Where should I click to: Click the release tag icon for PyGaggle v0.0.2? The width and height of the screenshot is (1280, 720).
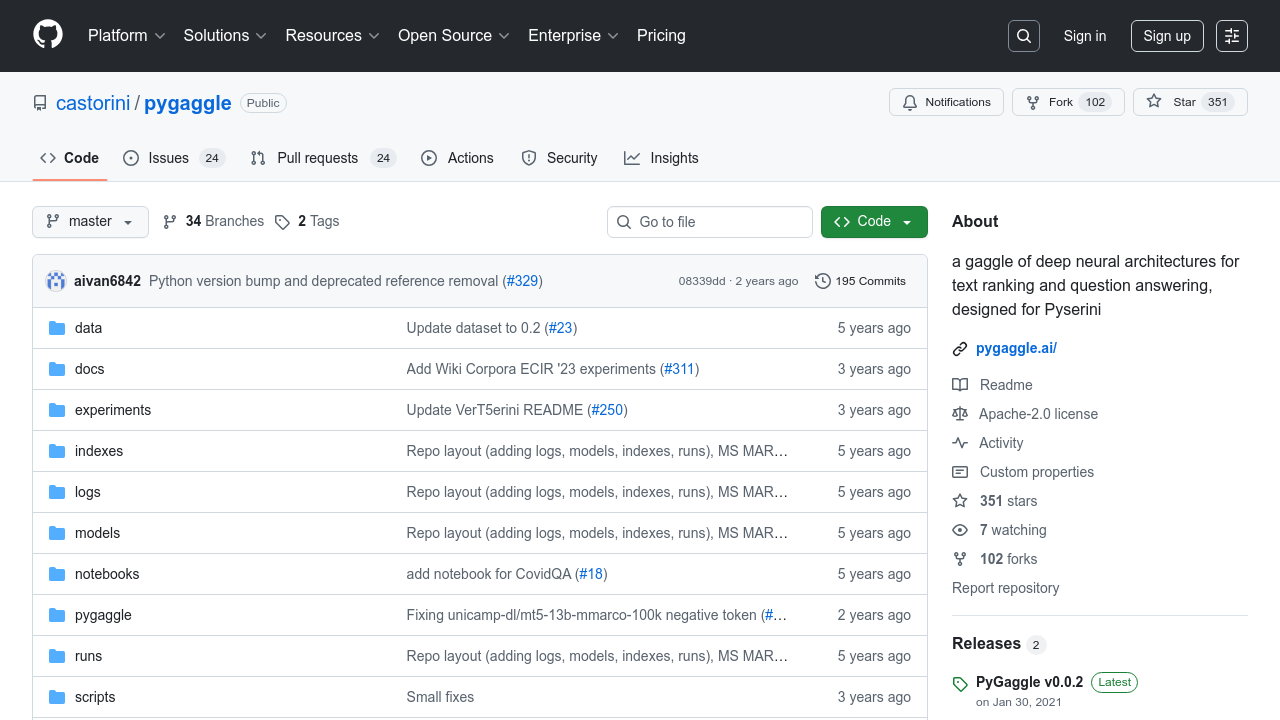960,683
